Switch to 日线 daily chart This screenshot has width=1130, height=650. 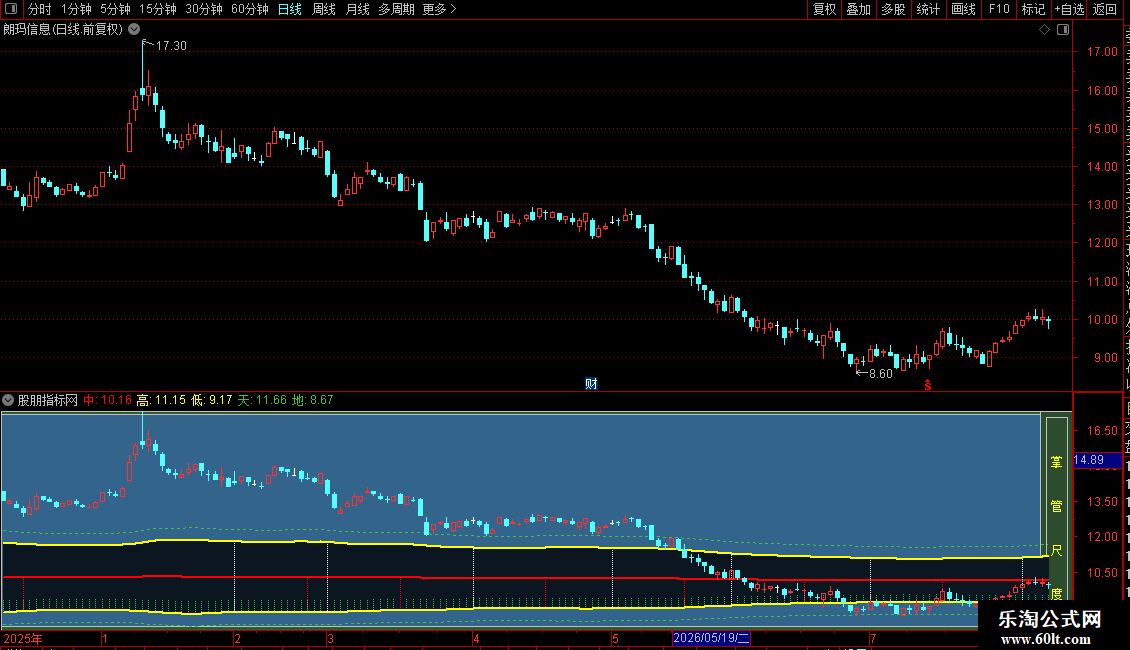pos(290,9)
